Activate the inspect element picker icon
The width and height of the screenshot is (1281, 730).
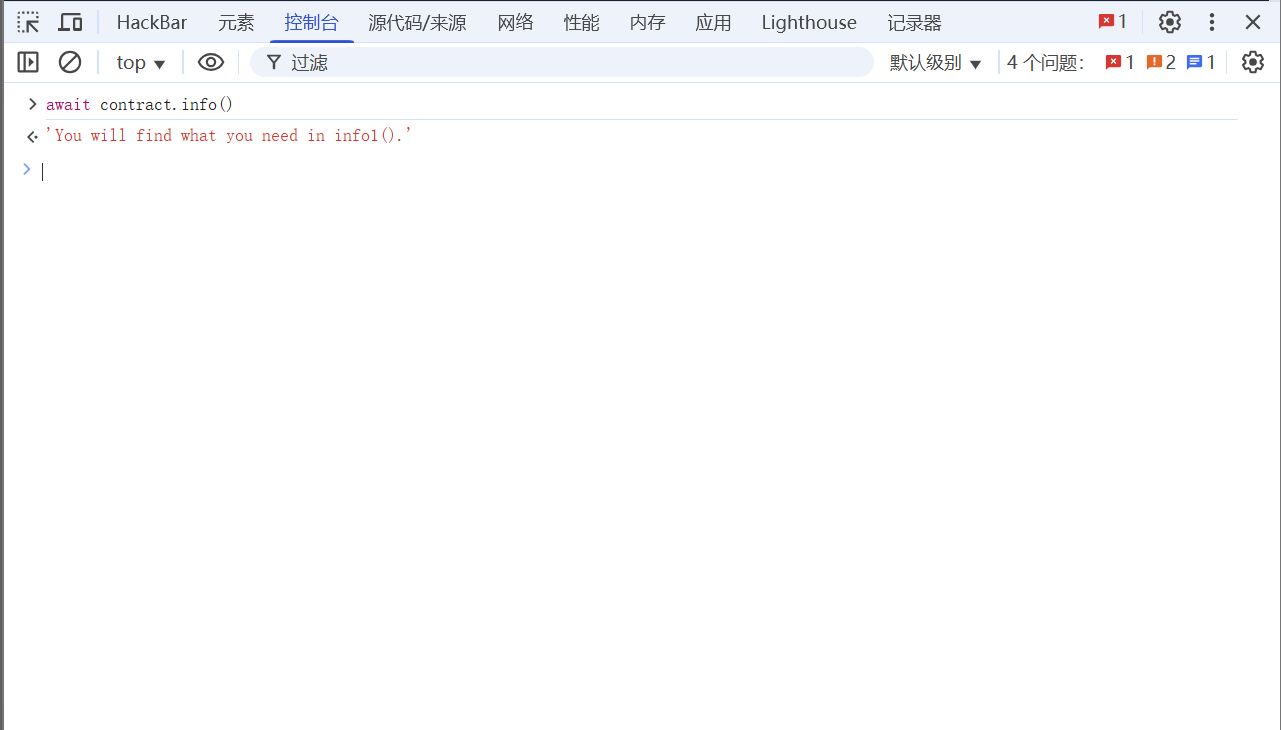coord(28,22)
